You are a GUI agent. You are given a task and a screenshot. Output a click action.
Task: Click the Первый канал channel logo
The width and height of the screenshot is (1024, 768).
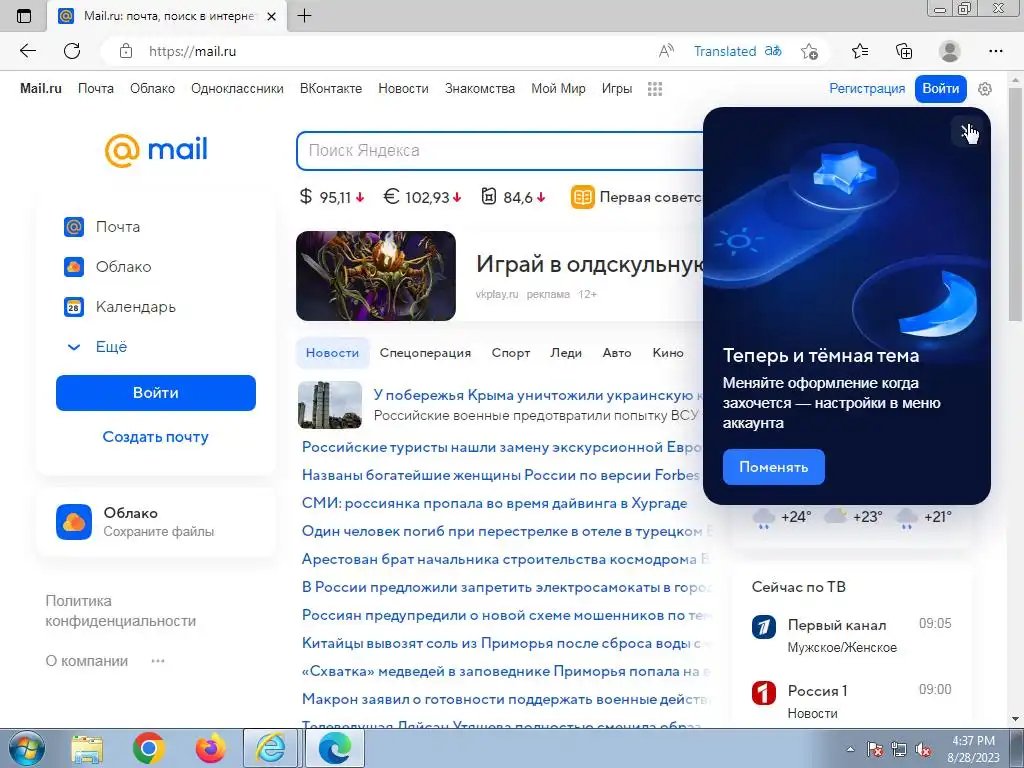pyautogui.click(x=763, y=626)
